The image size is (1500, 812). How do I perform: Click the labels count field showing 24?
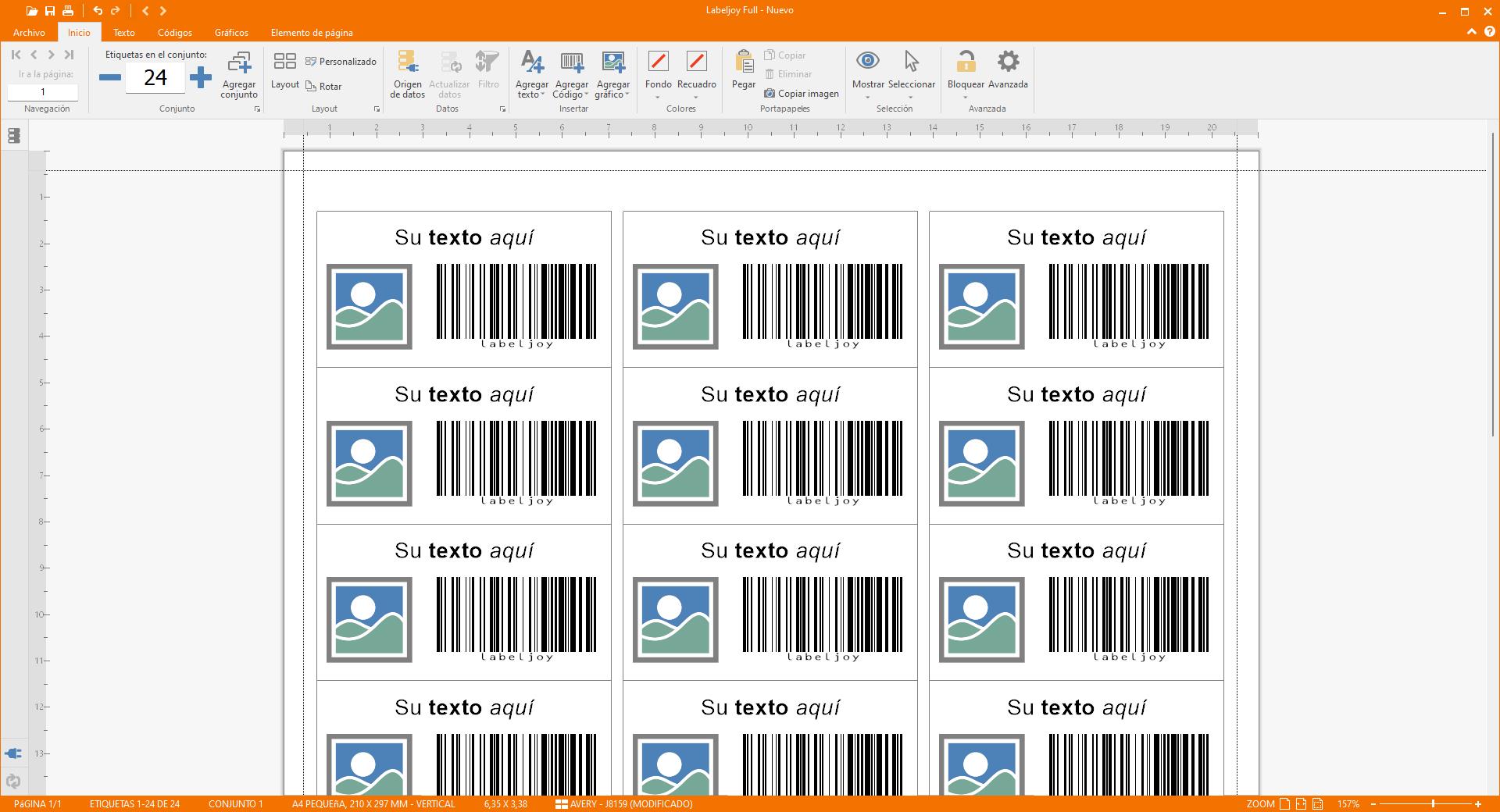pyautogui.click(x=155, y=77)
